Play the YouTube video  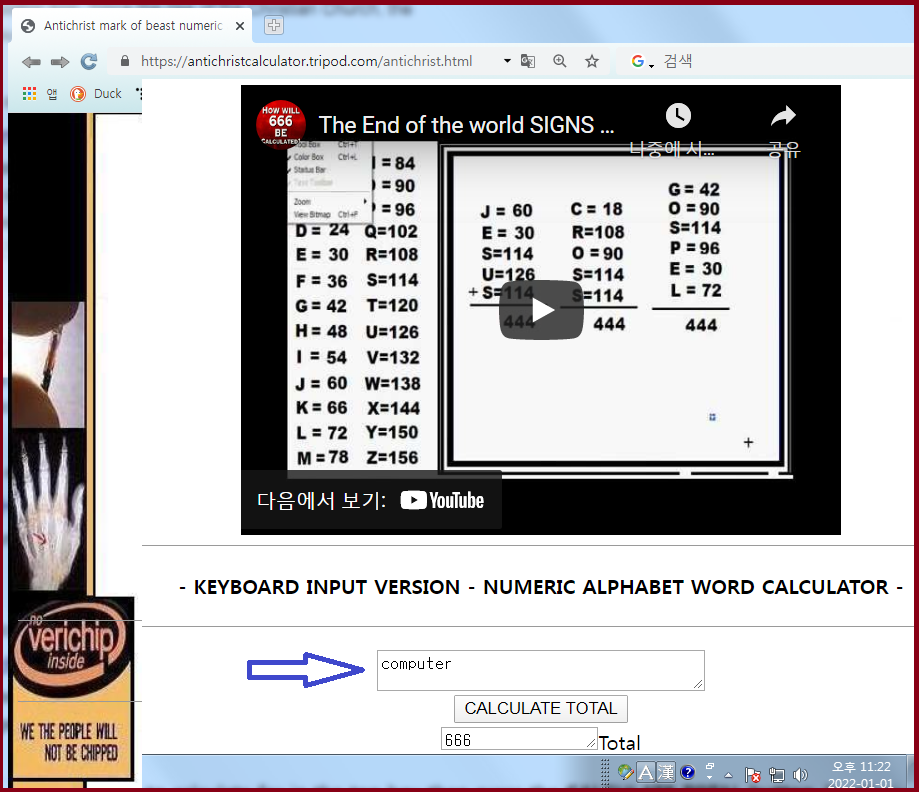pos(541,310)
